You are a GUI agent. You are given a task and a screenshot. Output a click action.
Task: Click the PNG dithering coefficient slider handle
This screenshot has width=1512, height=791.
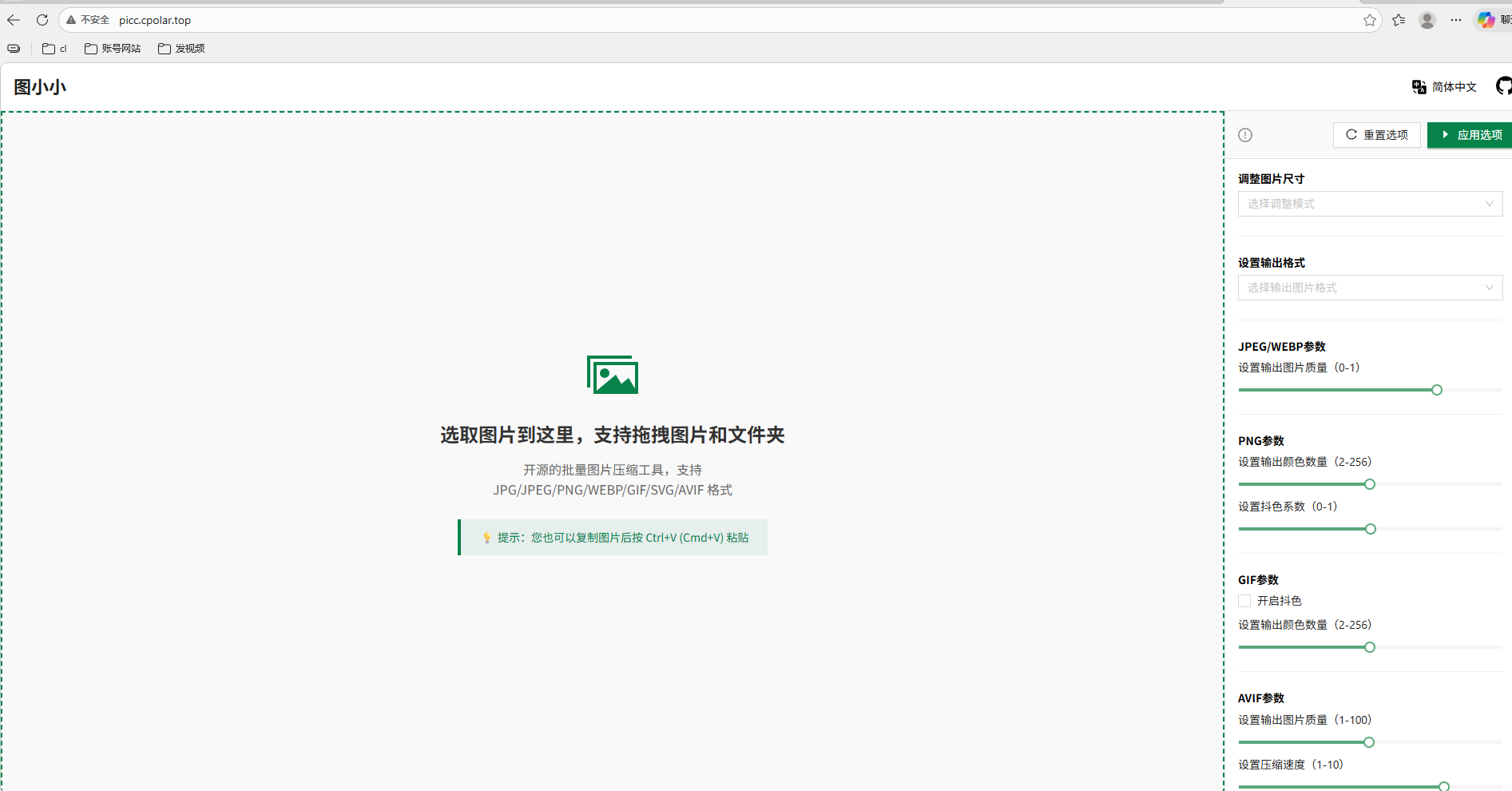(x=1370, y=529)
